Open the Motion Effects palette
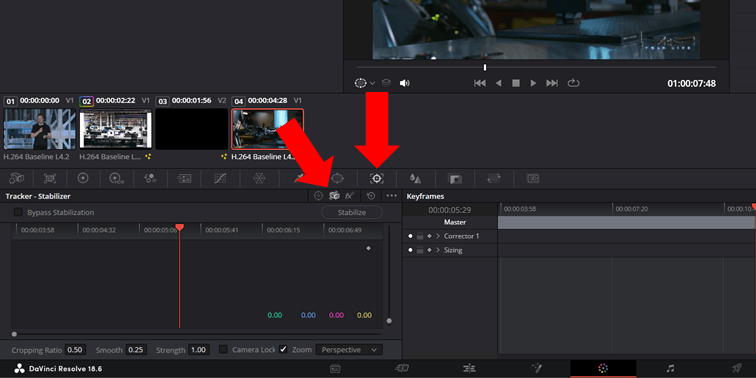This screenshot has height=378, width=756. pyautogui.click(x=184, y=178)
